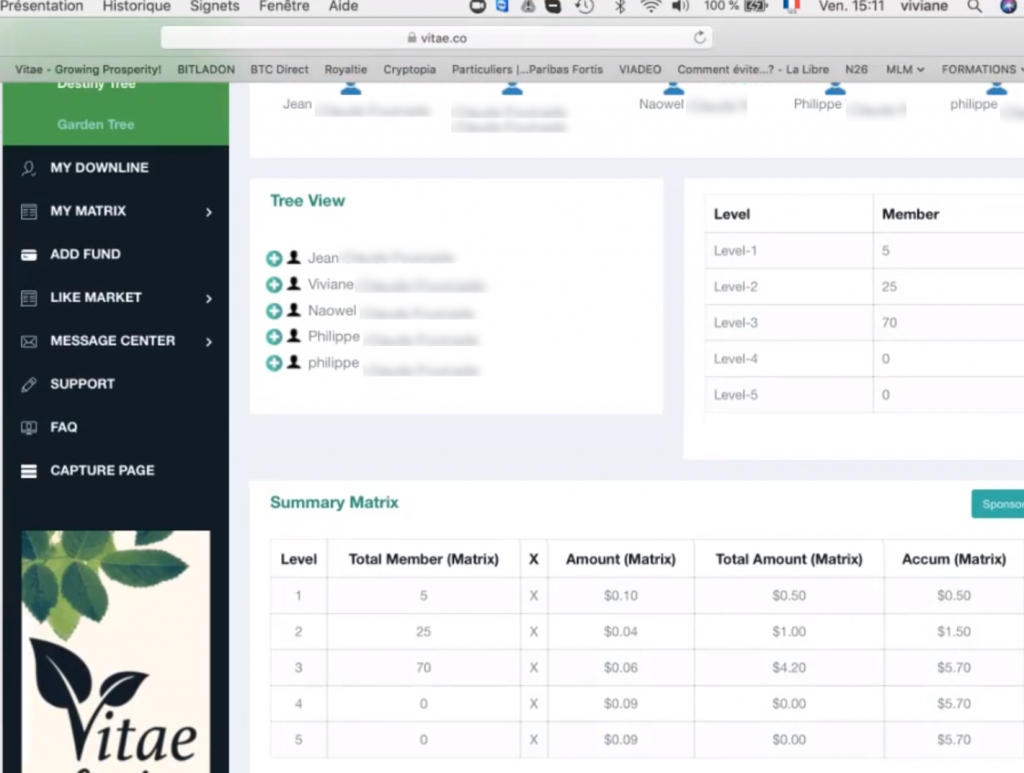Open the Signets menu
The image size is (1024, 773).
tap(214, 7)
